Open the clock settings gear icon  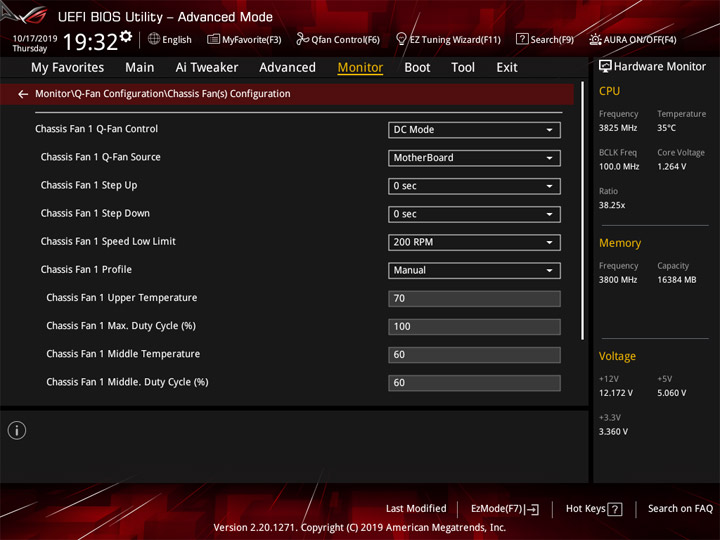(x=126, y=36)
